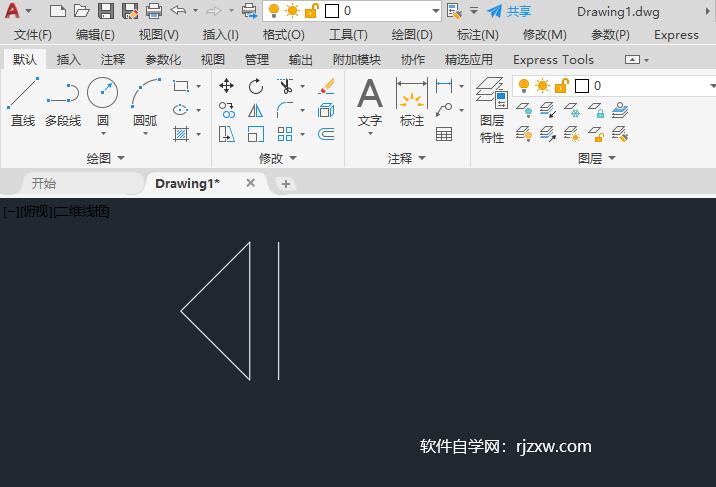Image resolution: width=716 pixels, height=487 pixels.
Task: Click the Linear dimension icon
Action: point(444,86)
